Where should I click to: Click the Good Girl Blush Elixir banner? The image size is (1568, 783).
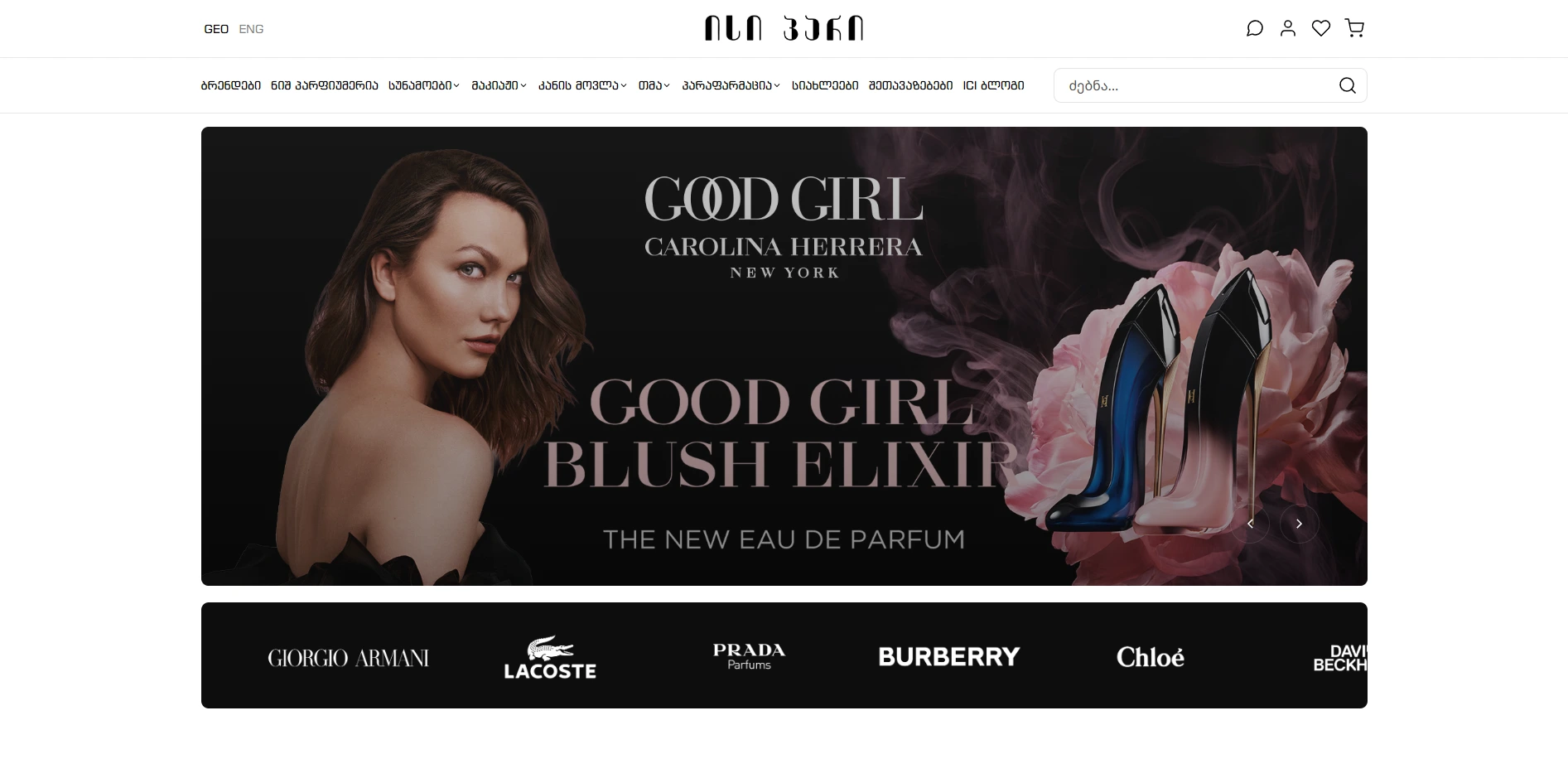(784, 356)
